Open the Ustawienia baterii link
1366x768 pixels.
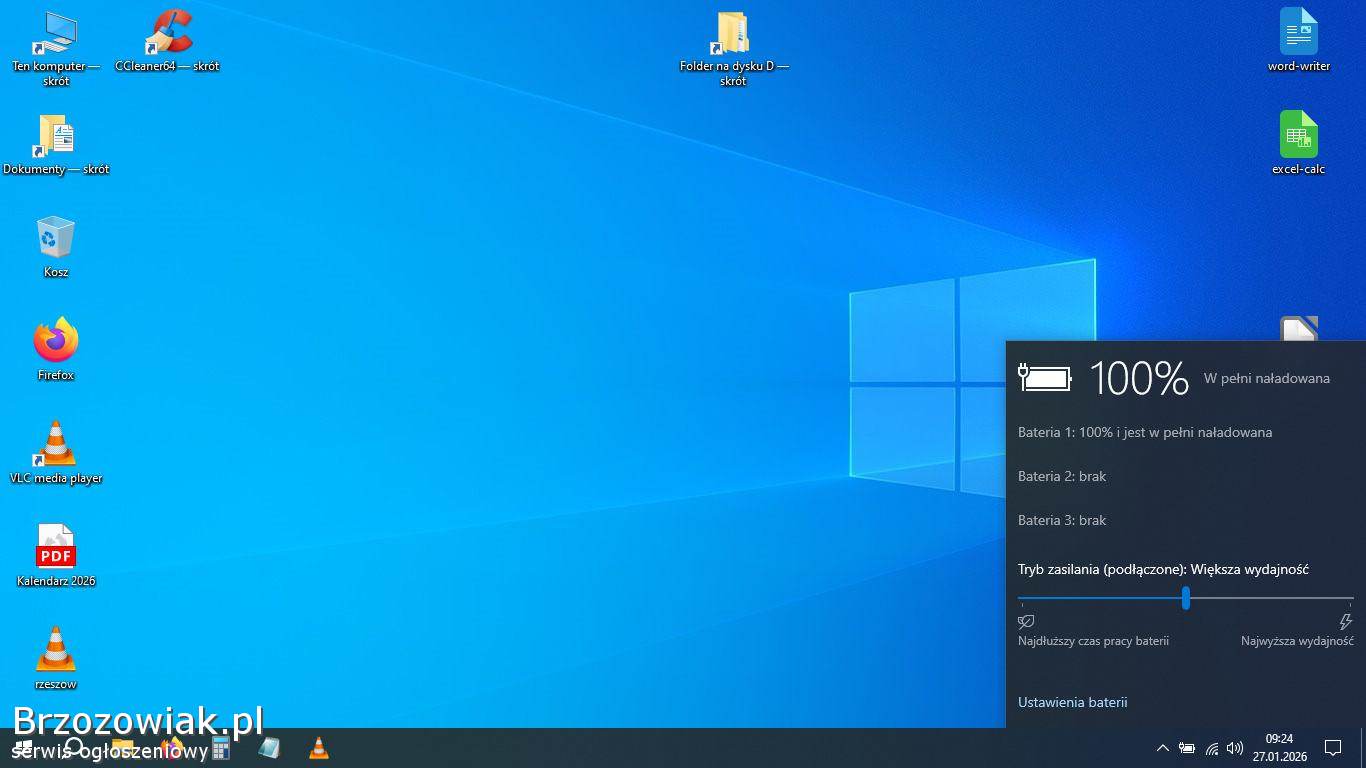1072,702
